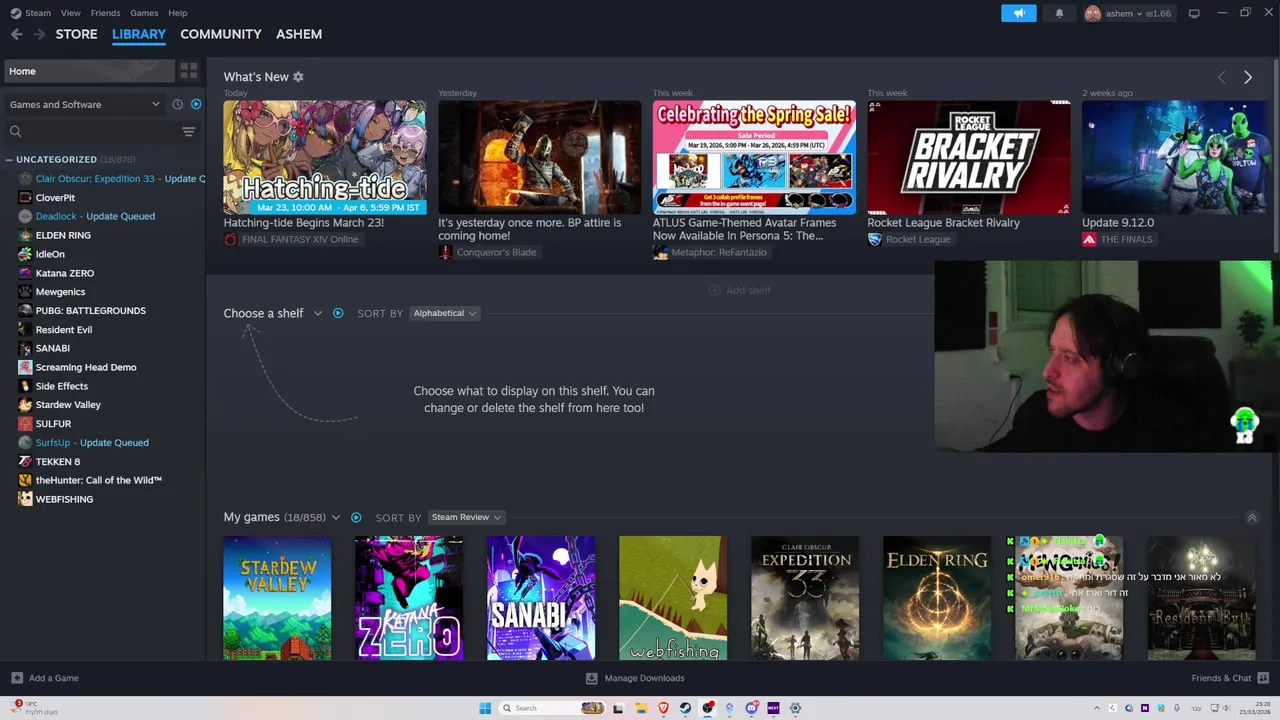1280x720 pixels.
Task: Click Windows Start button in taskbar
Action: tap(485, 708)
